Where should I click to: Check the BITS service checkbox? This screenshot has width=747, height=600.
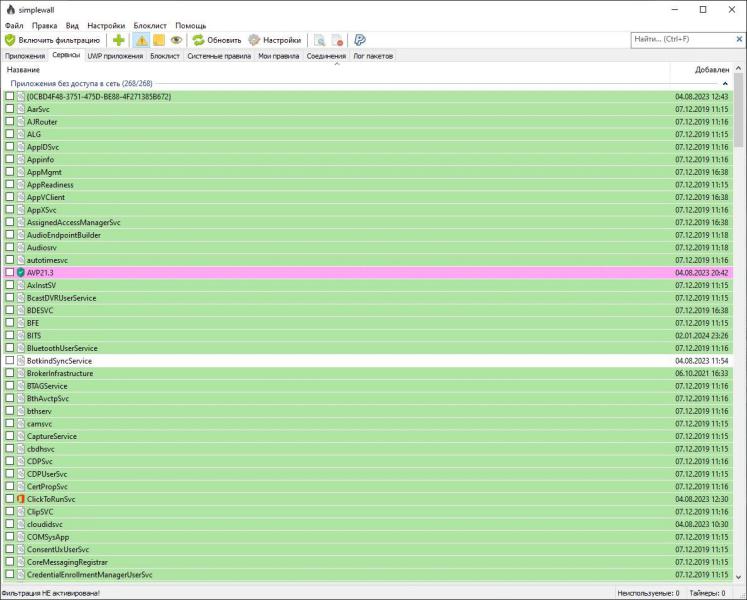(10, 335)
